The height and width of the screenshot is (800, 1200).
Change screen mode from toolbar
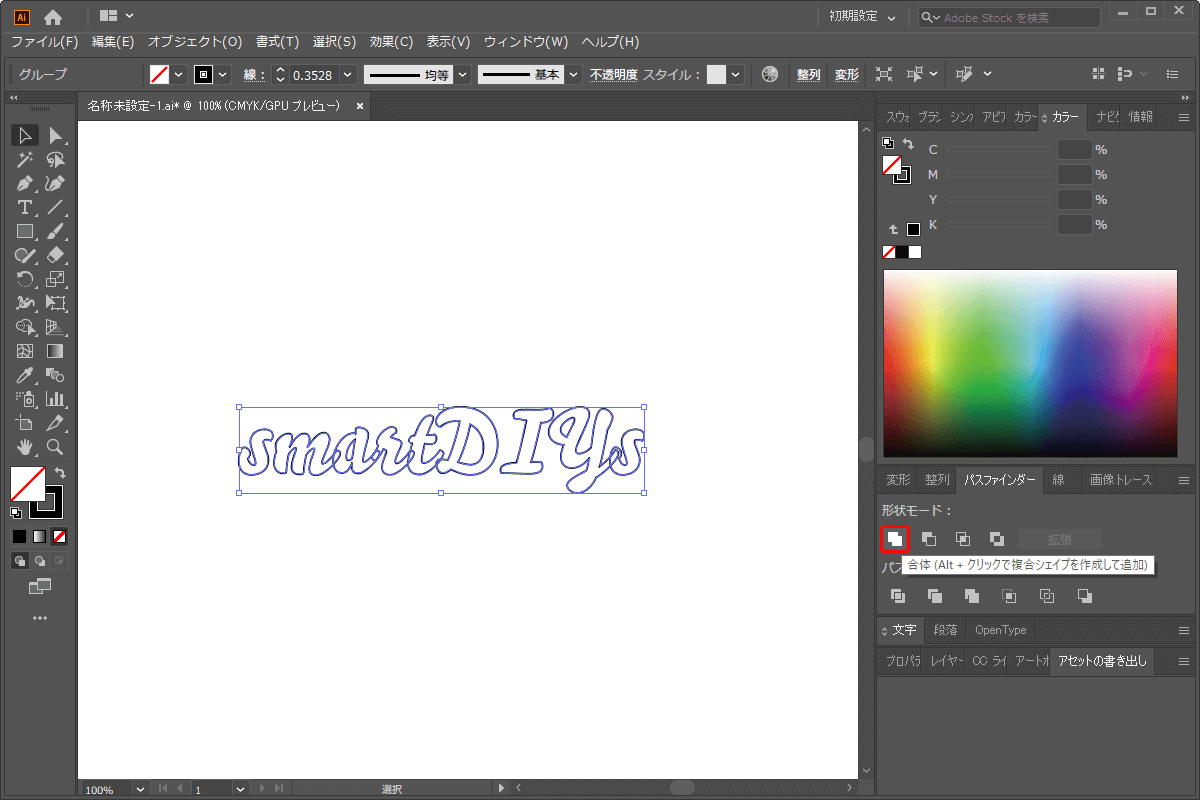point(39,587)
